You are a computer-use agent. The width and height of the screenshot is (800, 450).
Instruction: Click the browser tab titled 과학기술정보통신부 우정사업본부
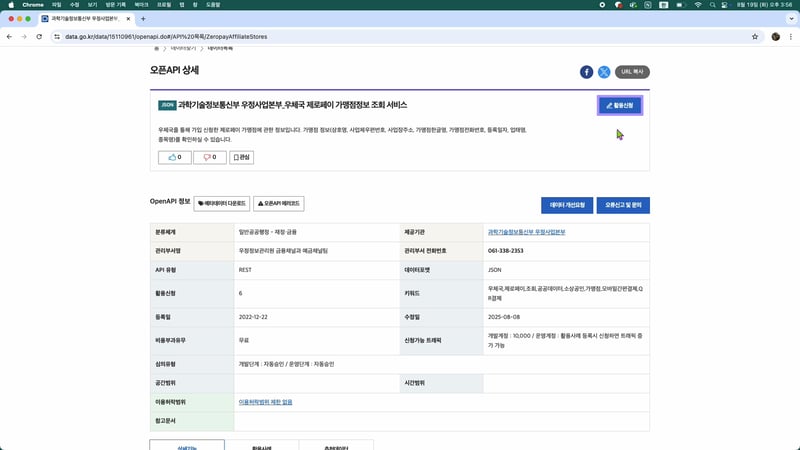pyautogui.click(x=84, y=19)
